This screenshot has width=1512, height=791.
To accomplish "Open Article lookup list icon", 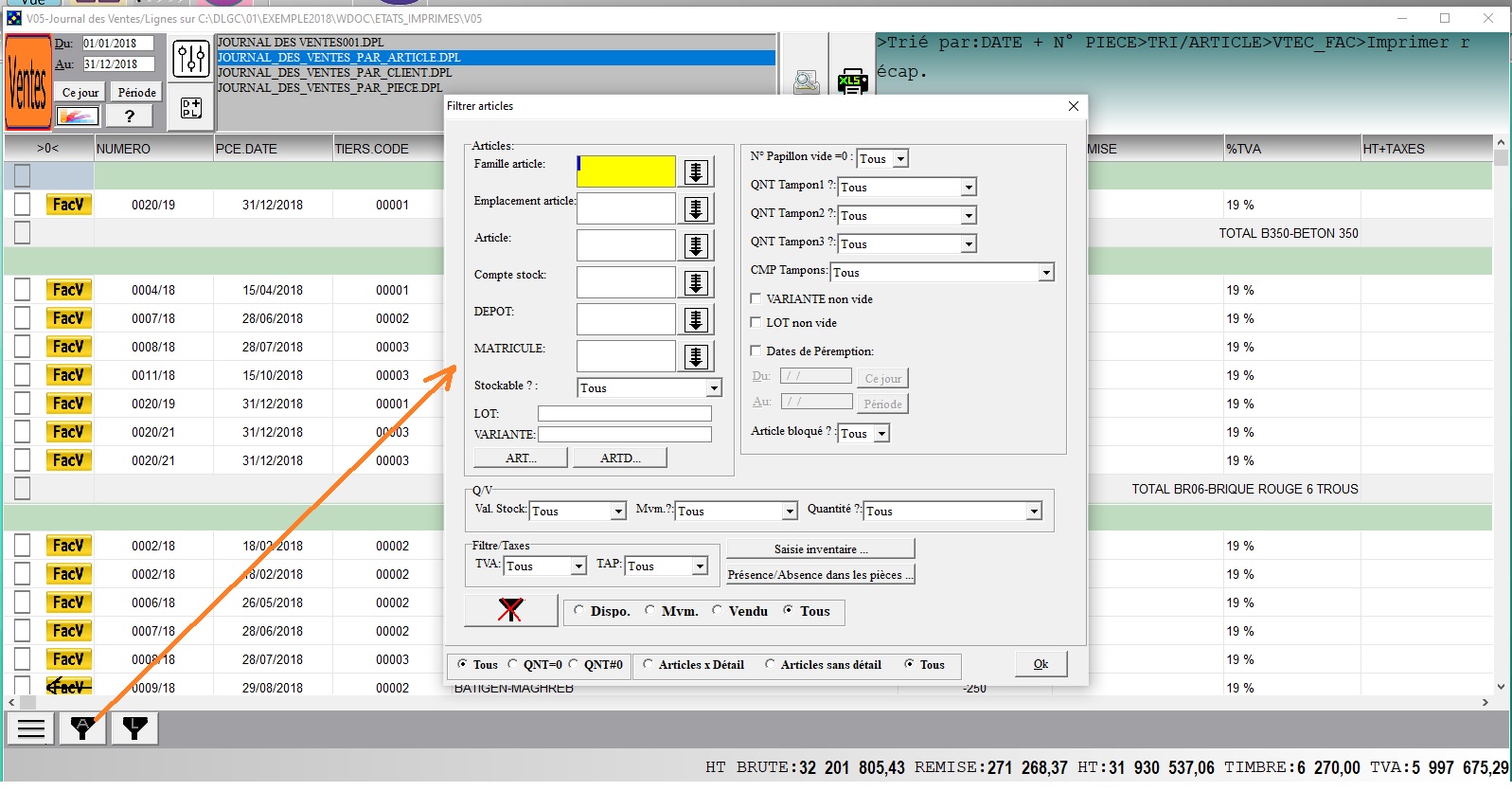I will 696,245.
